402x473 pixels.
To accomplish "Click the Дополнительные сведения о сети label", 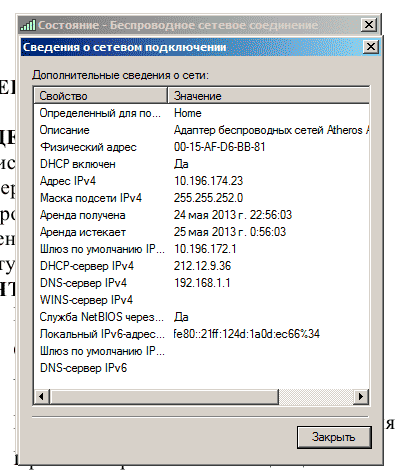I will tap(120, 75).
